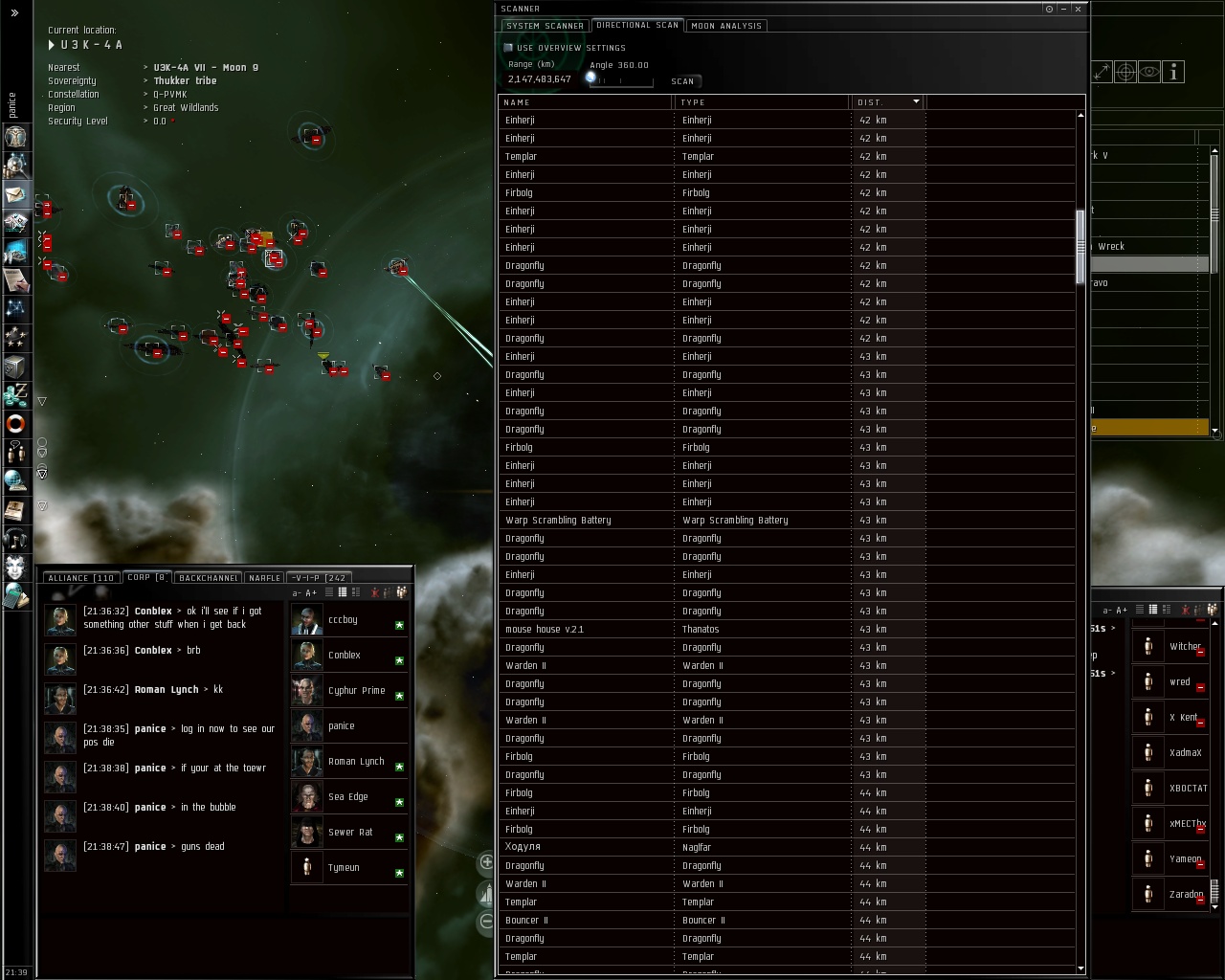
Task: Open the wallet coins icon
Action: tap(15, 395)
